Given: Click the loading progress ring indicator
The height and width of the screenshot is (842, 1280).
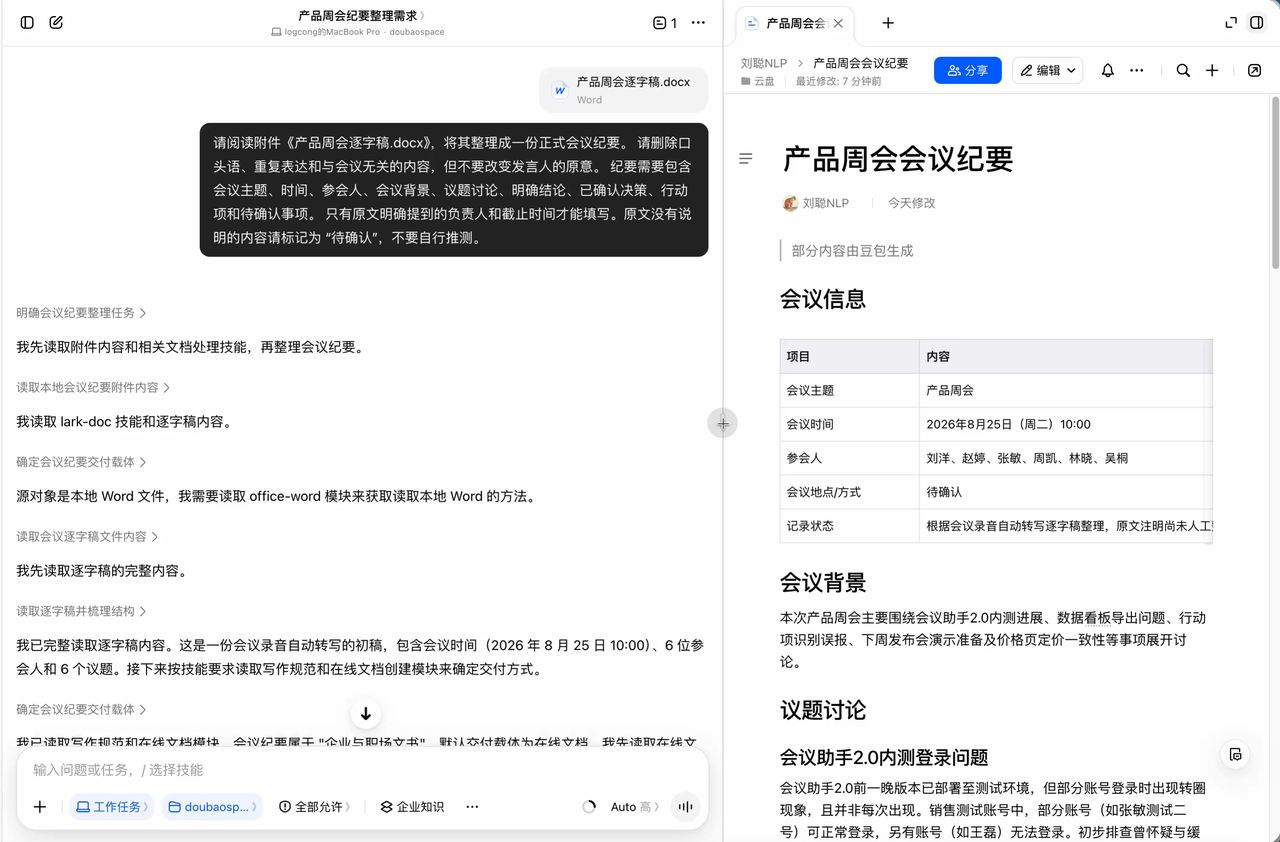Looking at the screenshot, I should coord(589,807).
